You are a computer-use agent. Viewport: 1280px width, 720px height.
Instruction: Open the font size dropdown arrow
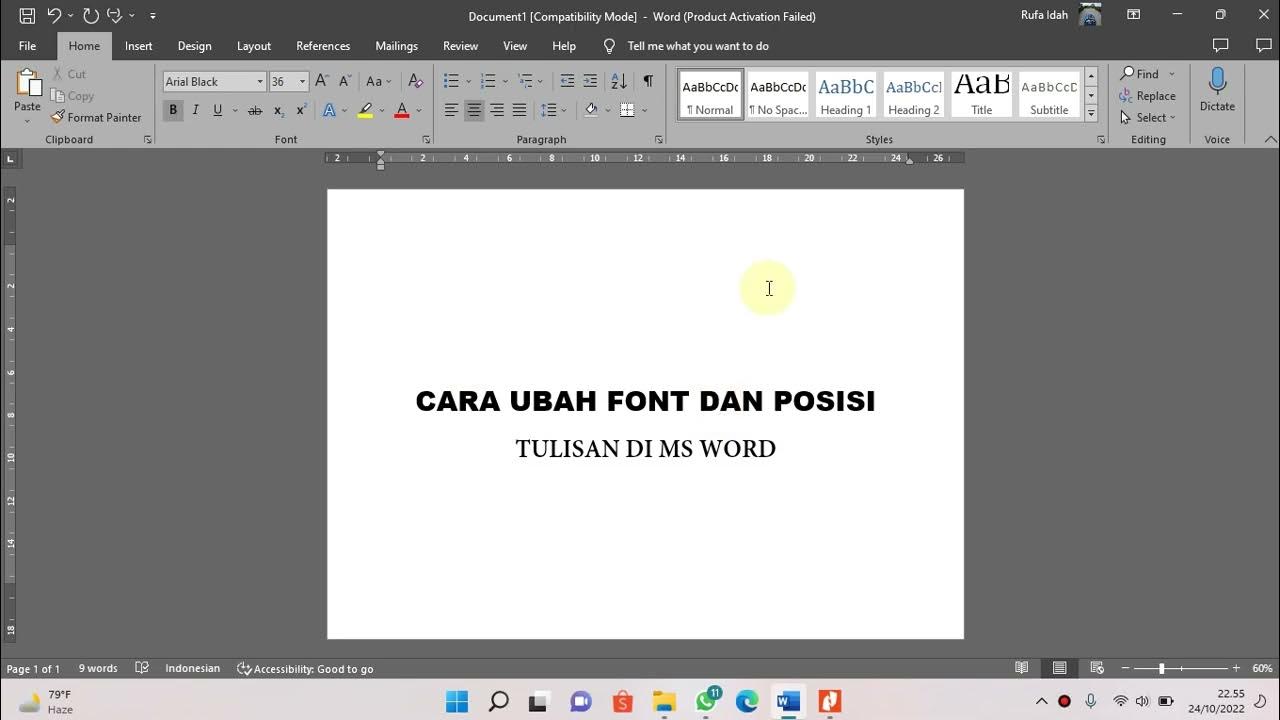[x=302, y=82]
